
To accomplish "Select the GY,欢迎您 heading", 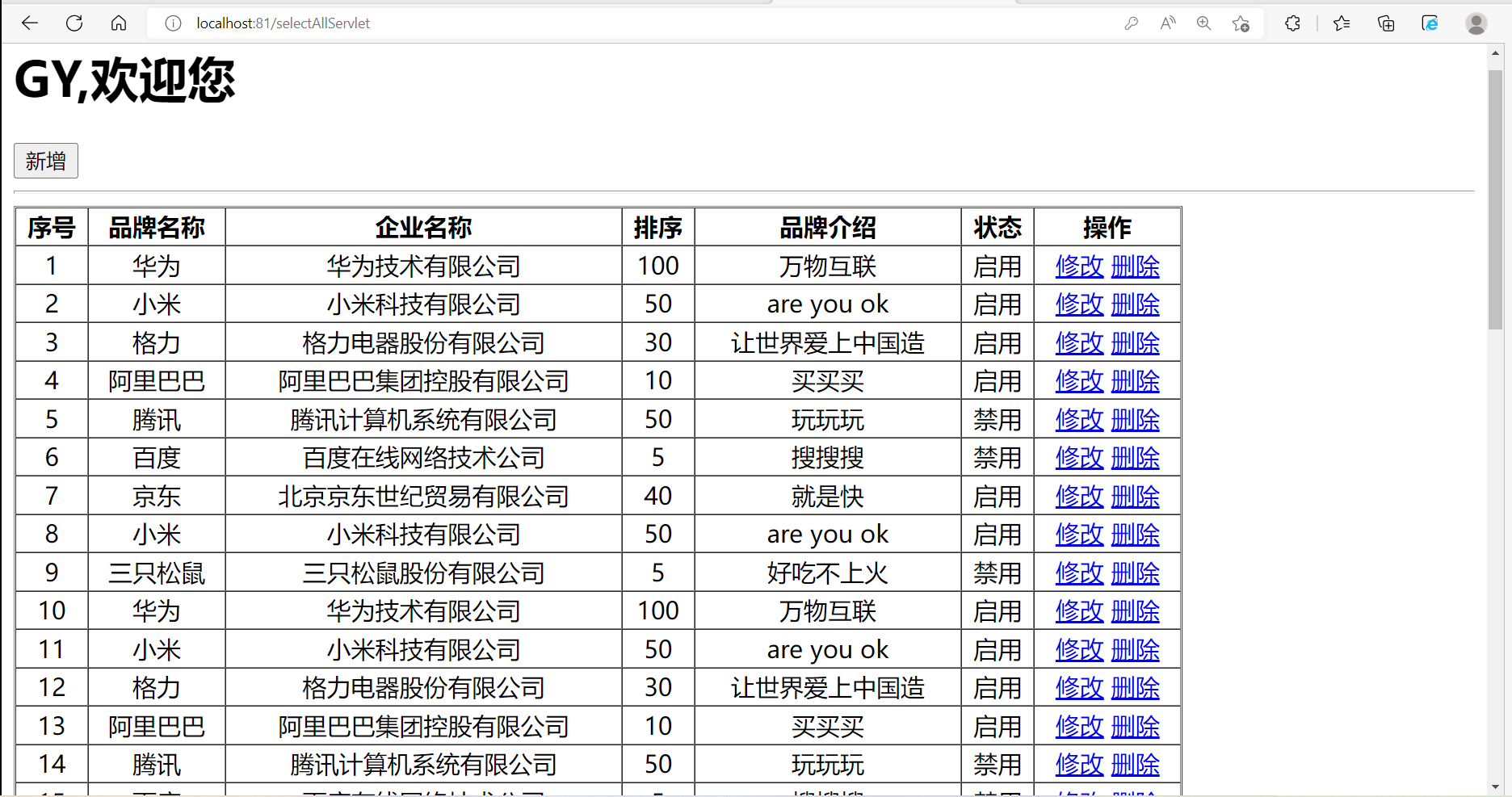I will pyautogui.click(x=124, y=81).
